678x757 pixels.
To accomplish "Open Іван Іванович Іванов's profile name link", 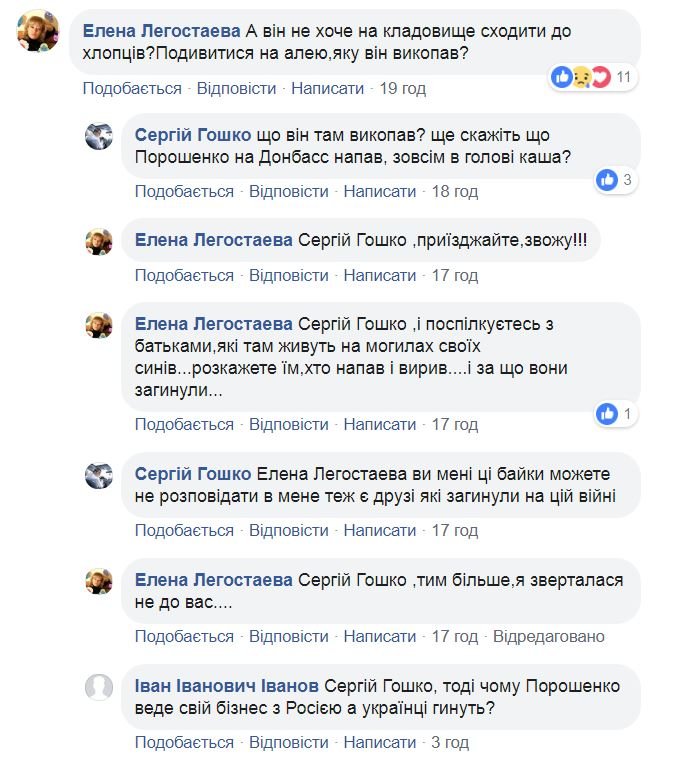I will (226, 687).
